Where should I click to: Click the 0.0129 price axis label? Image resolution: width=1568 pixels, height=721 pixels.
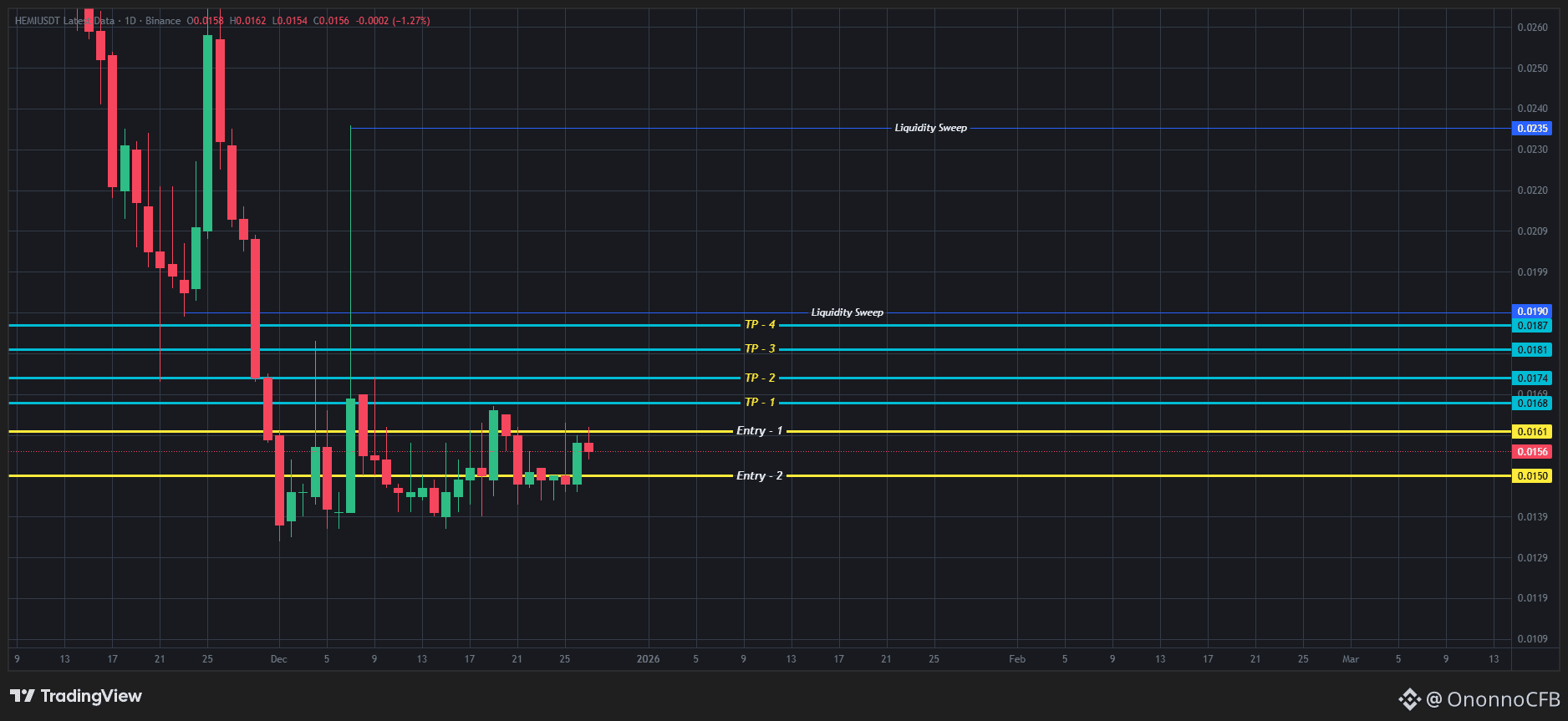click(1532, 558)
